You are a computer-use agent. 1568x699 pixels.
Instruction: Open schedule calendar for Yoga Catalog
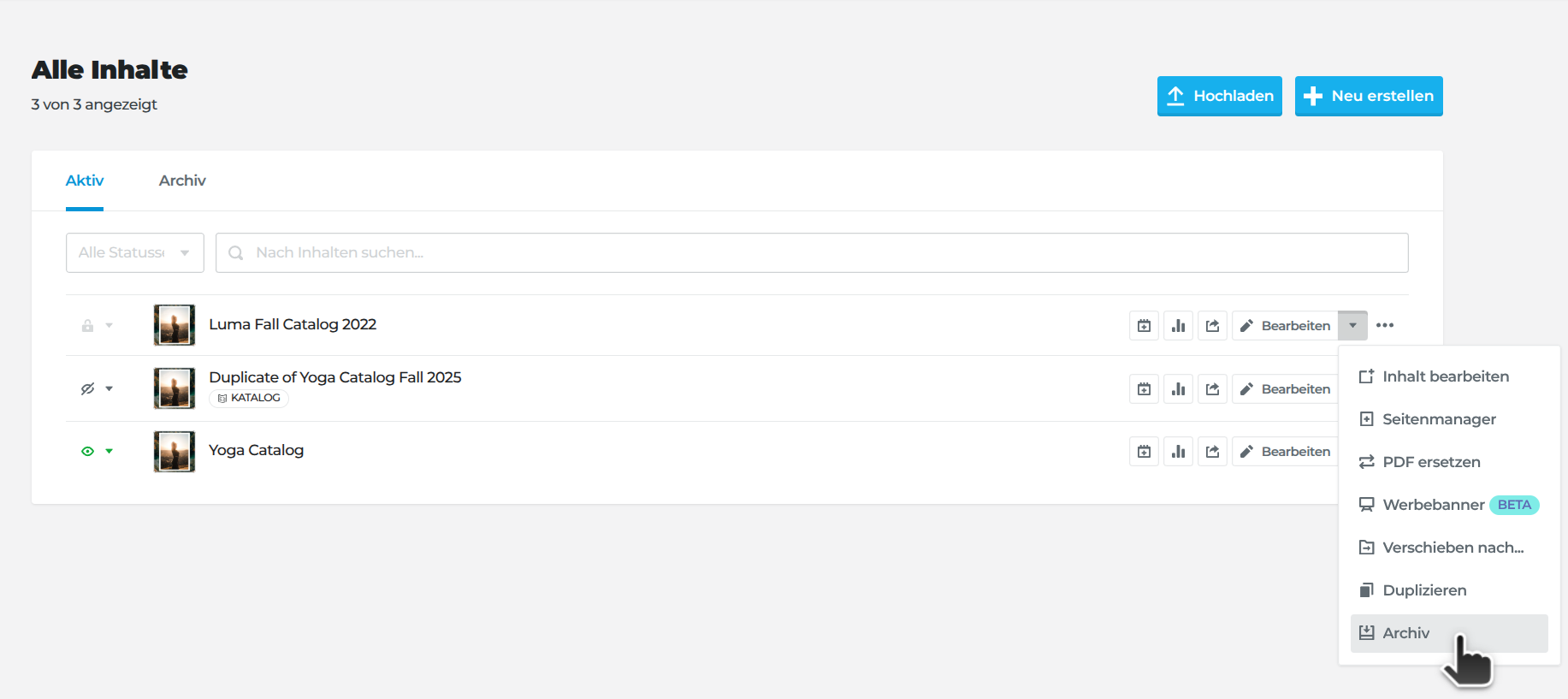1144,452
